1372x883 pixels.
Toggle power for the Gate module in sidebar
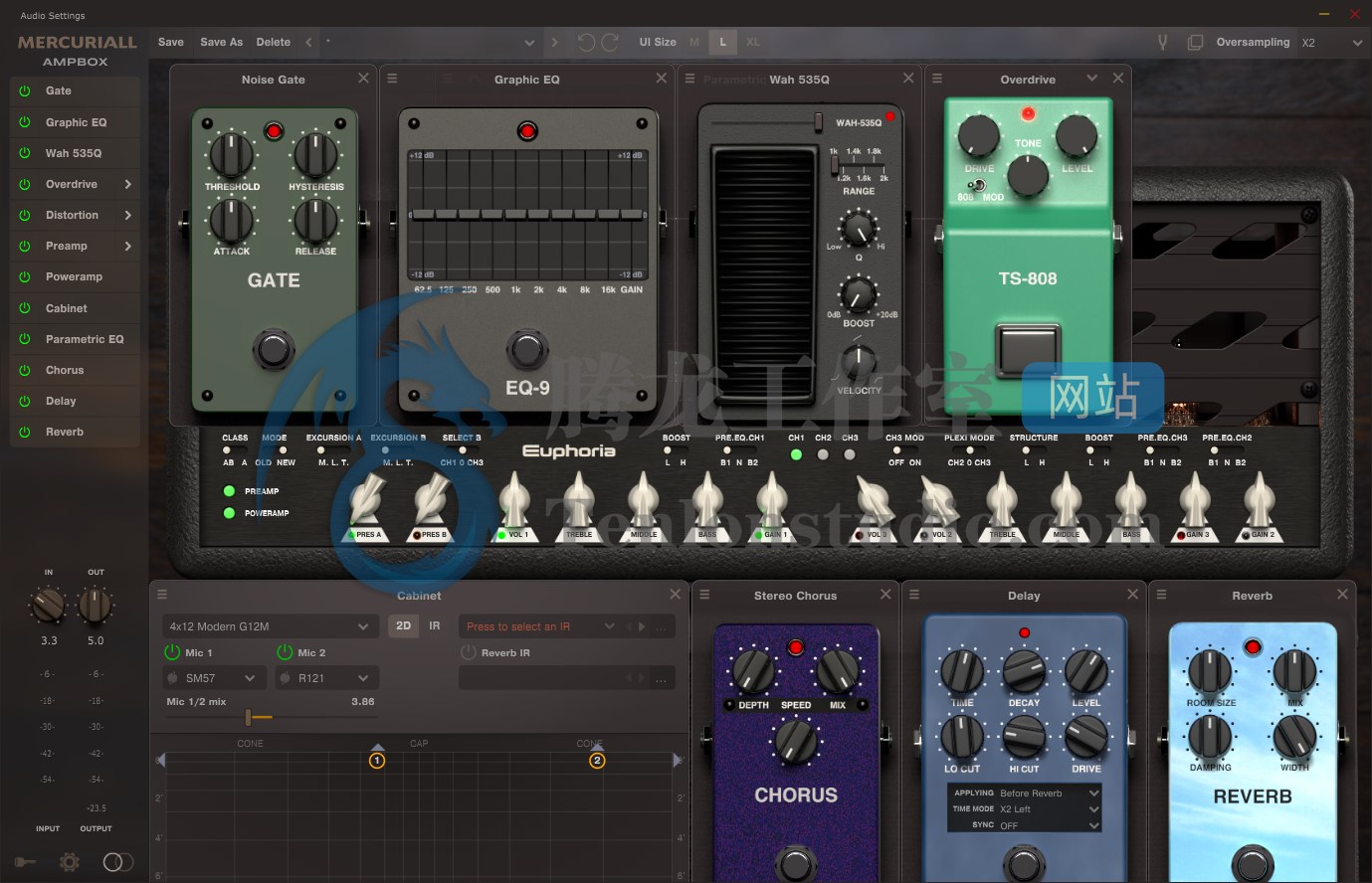pos(25,90)
